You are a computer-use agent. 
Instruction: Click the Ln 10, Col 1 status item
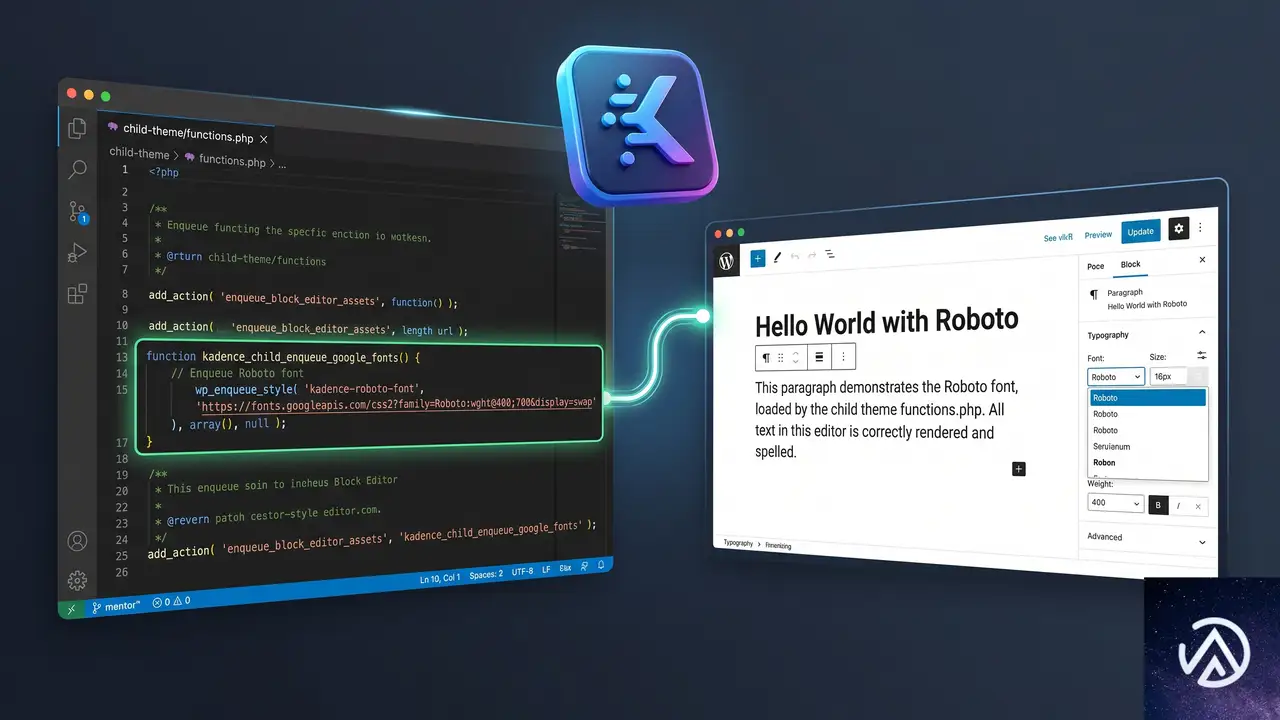point(440,578)
